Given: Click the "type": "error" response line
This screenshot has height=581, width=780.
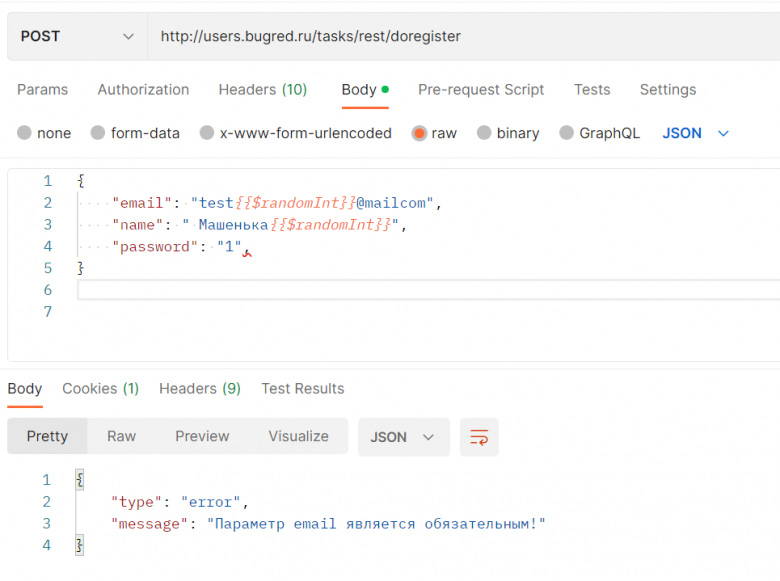Looking at the screenshot, I should pyautogui.click(x=180, y=502).
